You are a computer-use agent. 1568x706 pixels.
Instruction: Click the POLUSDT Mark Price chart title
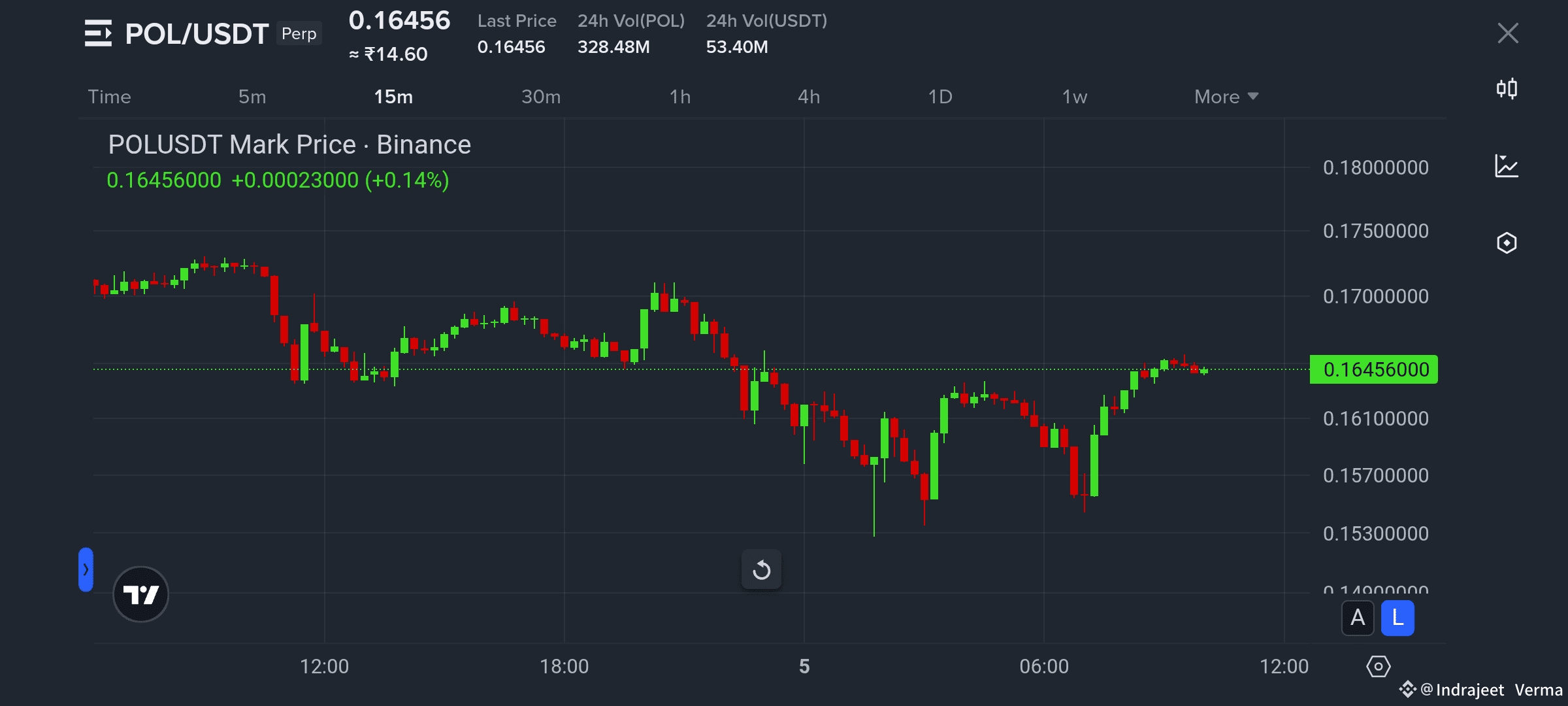[x=289, y=144]
